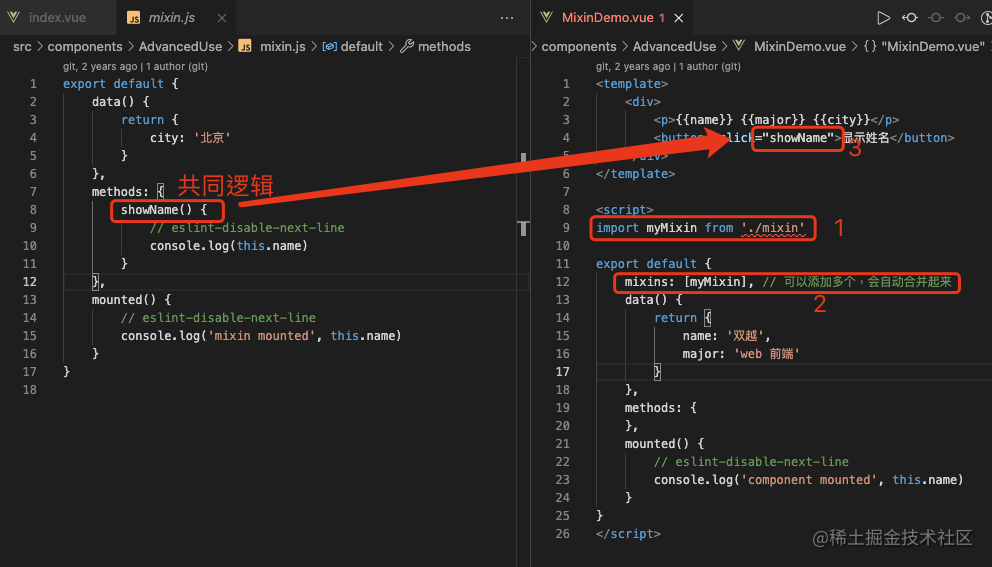Close the mixin.js tab
Viewport: 992px width, 567px height.
[221, 18]
